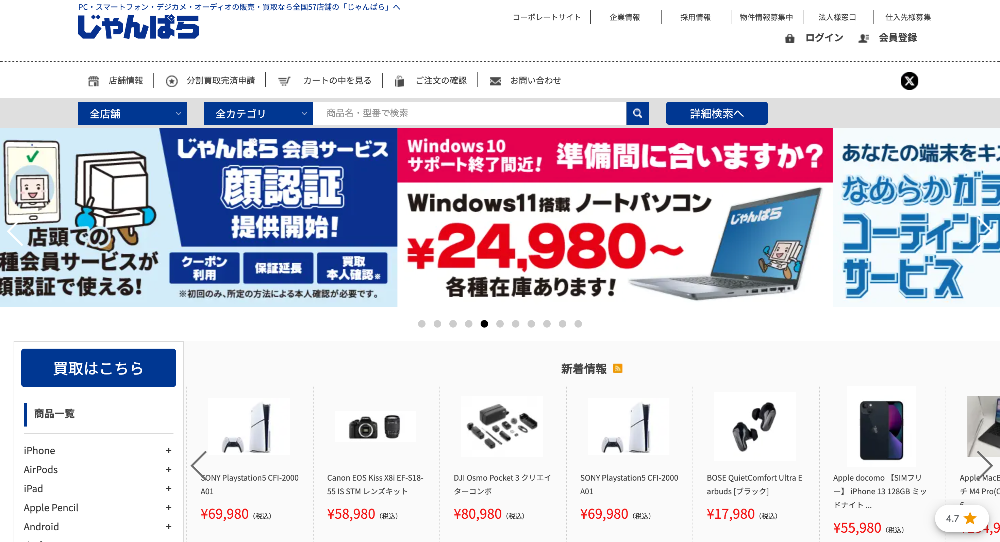Click the じゃんぱら logo
The width and height of the screenshot is (1000, 542).
(x=138, y=27)
